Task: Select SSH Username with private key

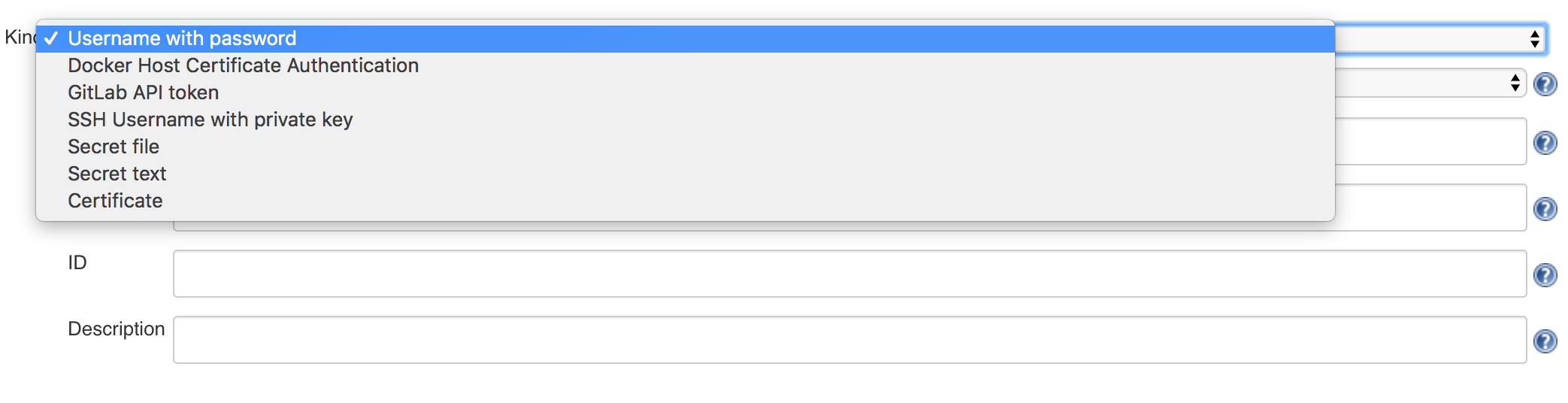Action: pos(210,120)
